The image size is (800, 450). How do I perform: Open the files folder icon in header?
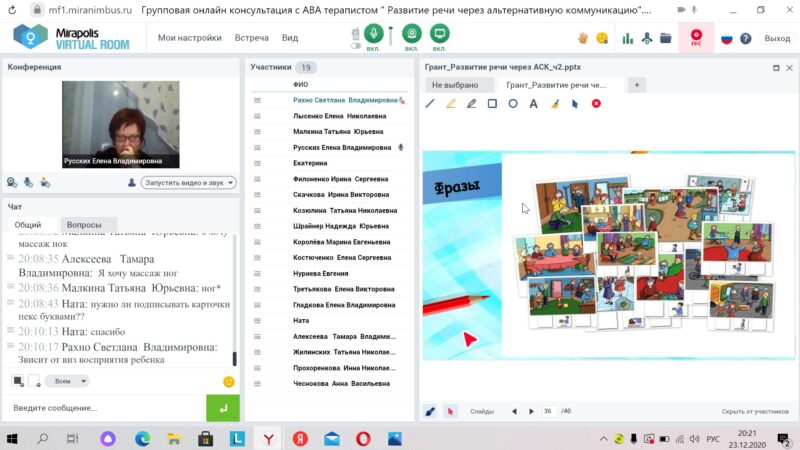coord(666,38)
